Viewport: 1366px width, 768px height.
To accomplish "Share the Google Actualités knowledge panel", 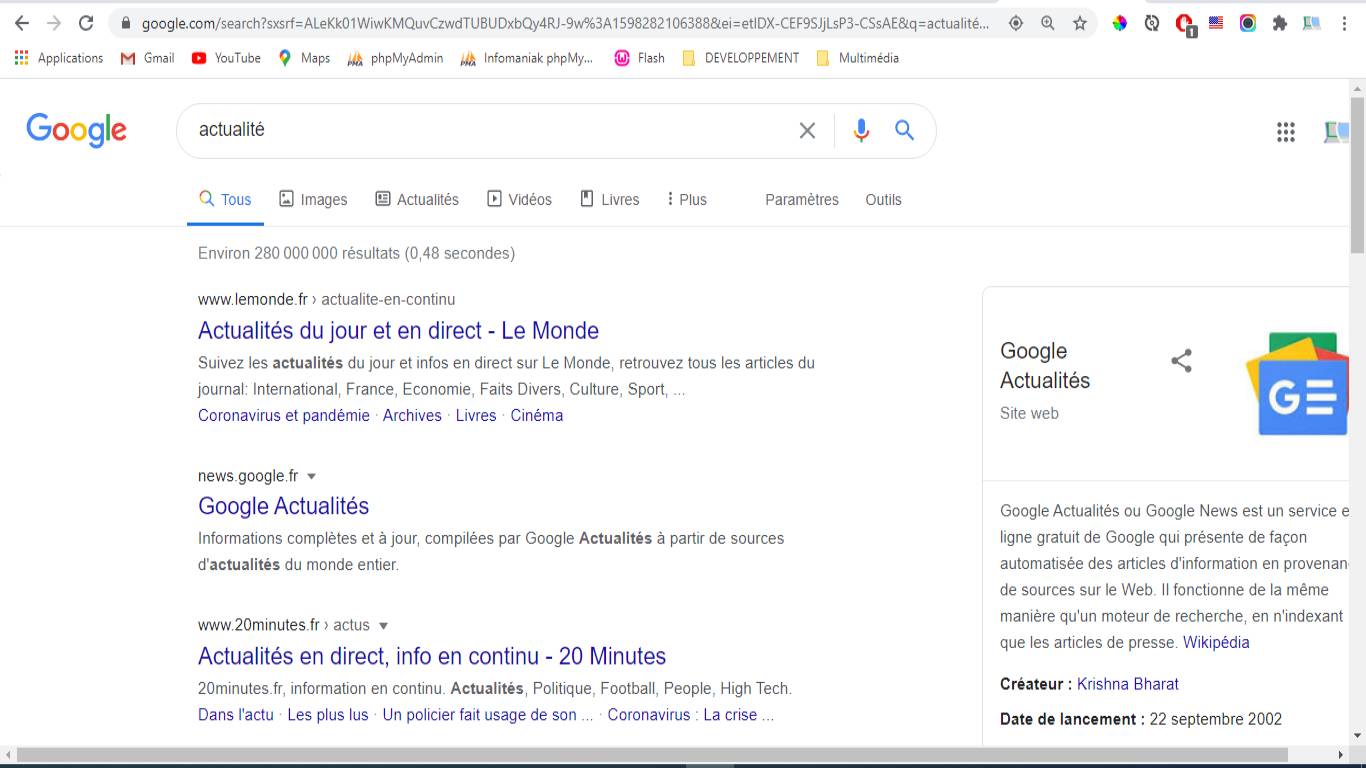I will [1182, 361].
